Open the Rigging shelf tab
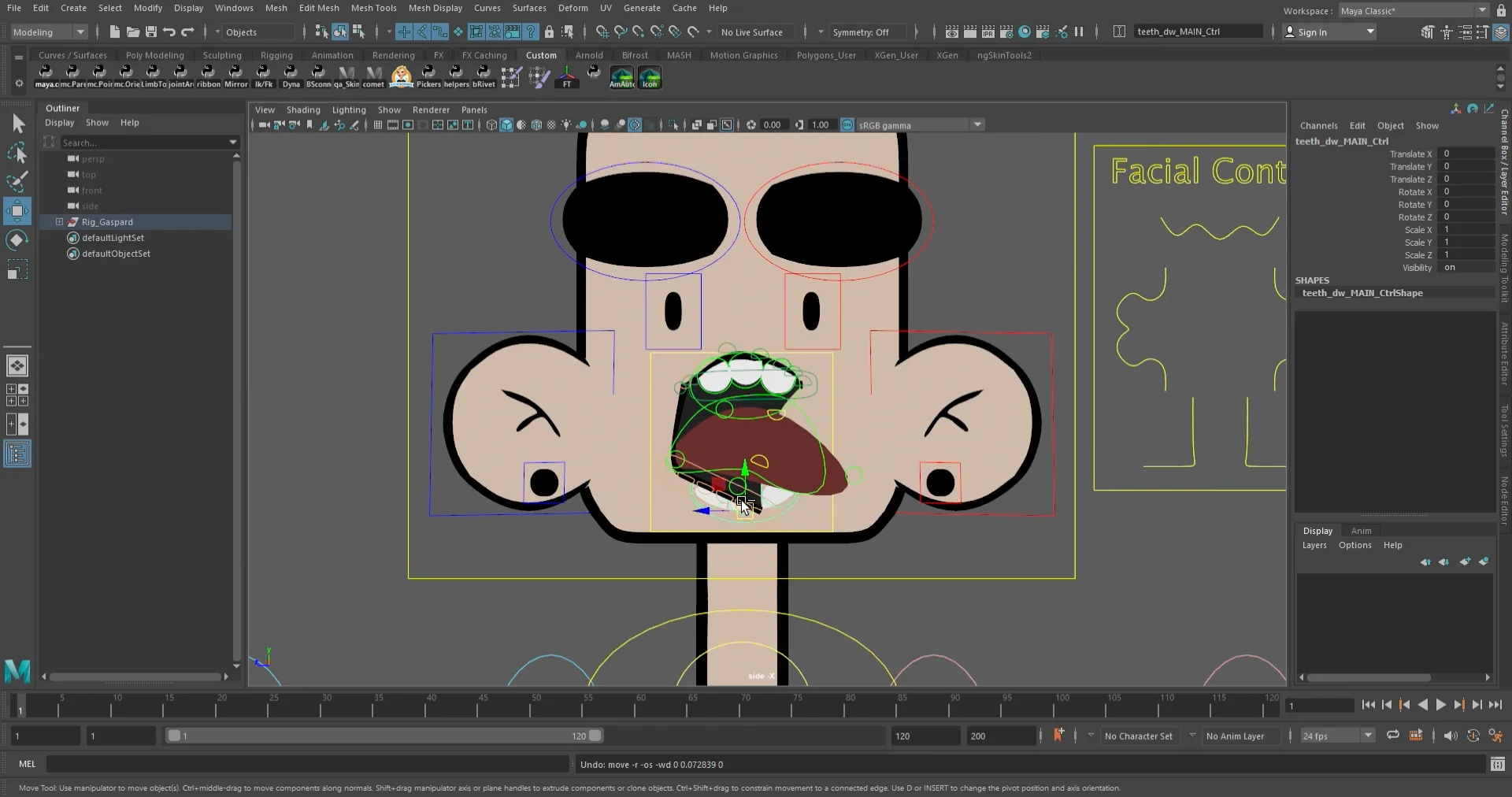Screen dimensions: 1512x797 tap(276, 55)
